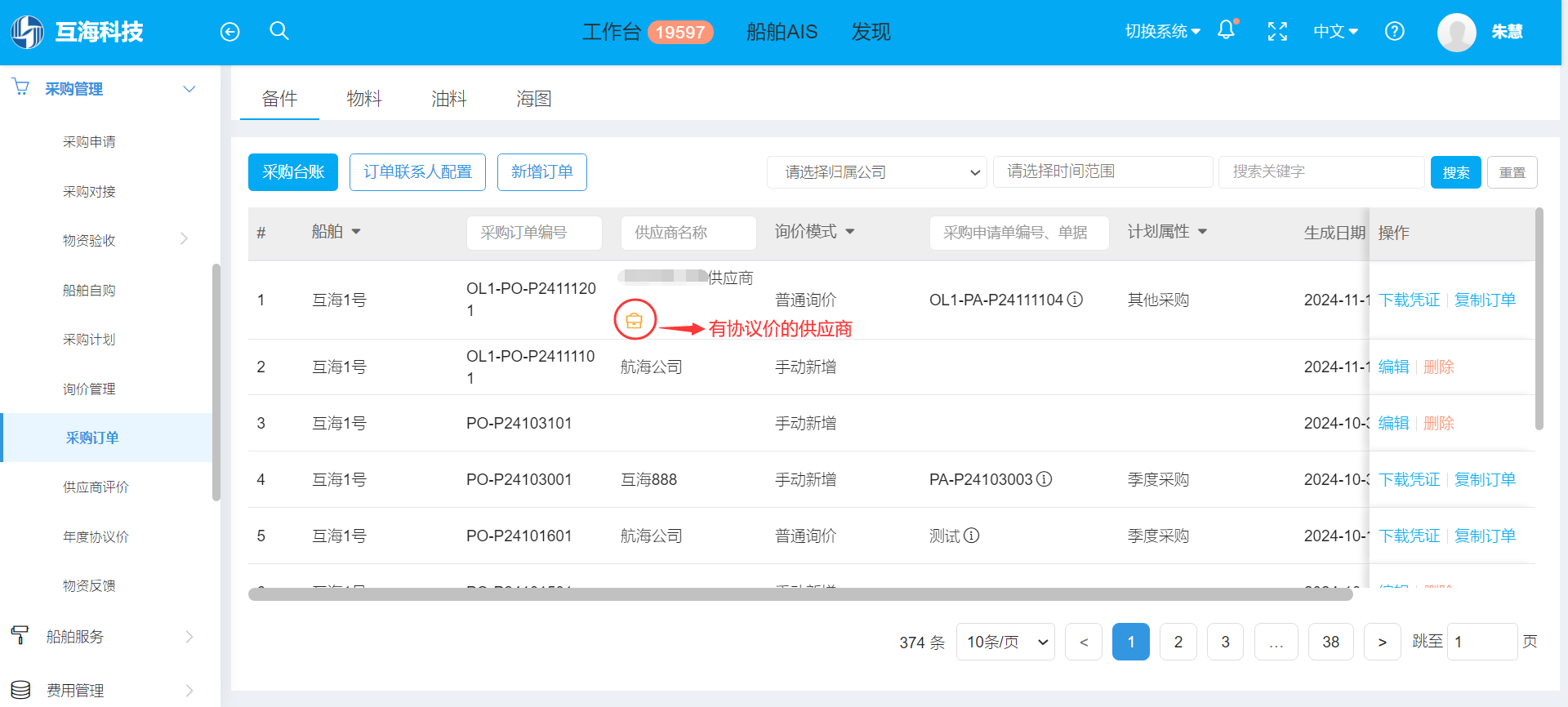Click the table horizontal scrollbar

tap(800, 594)
